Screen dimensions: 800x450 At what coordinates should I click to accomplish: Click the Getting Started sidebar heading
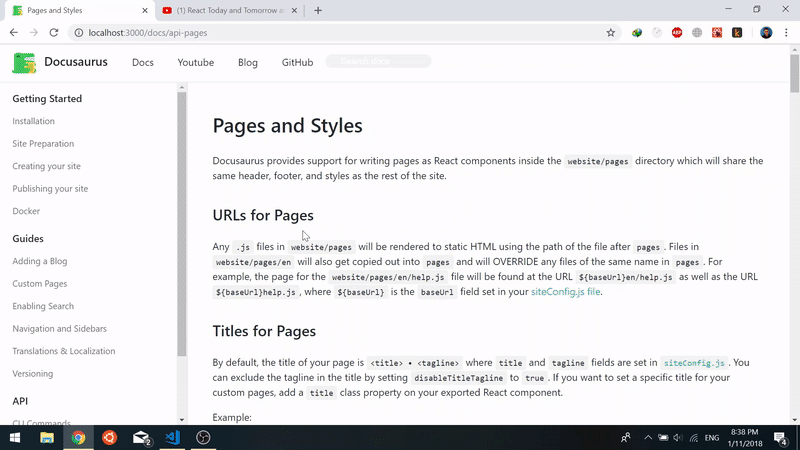point(47,98)
